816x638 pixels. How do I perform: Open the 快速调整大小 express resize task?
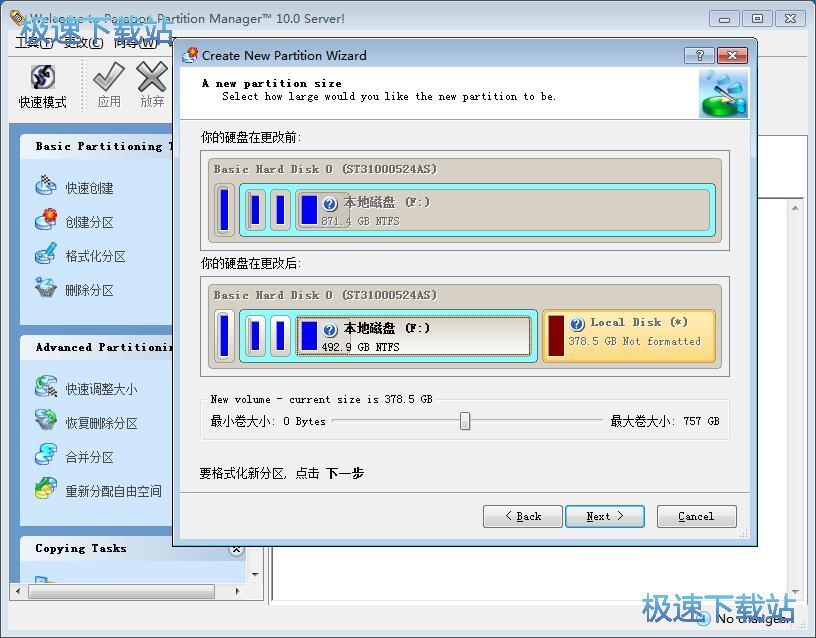pos(86,388)
